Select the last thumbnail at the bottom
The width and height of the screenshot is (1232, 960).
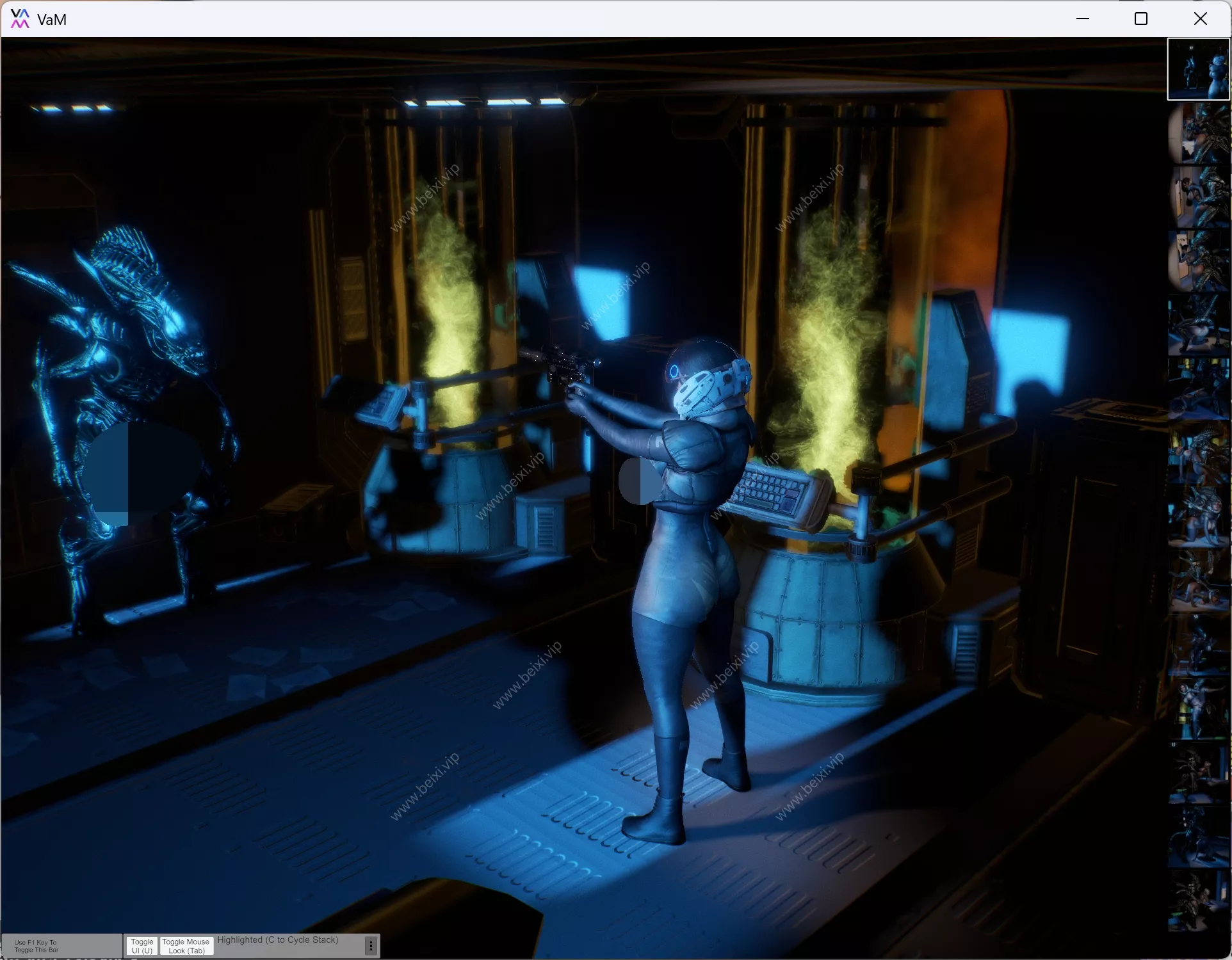1199,901
